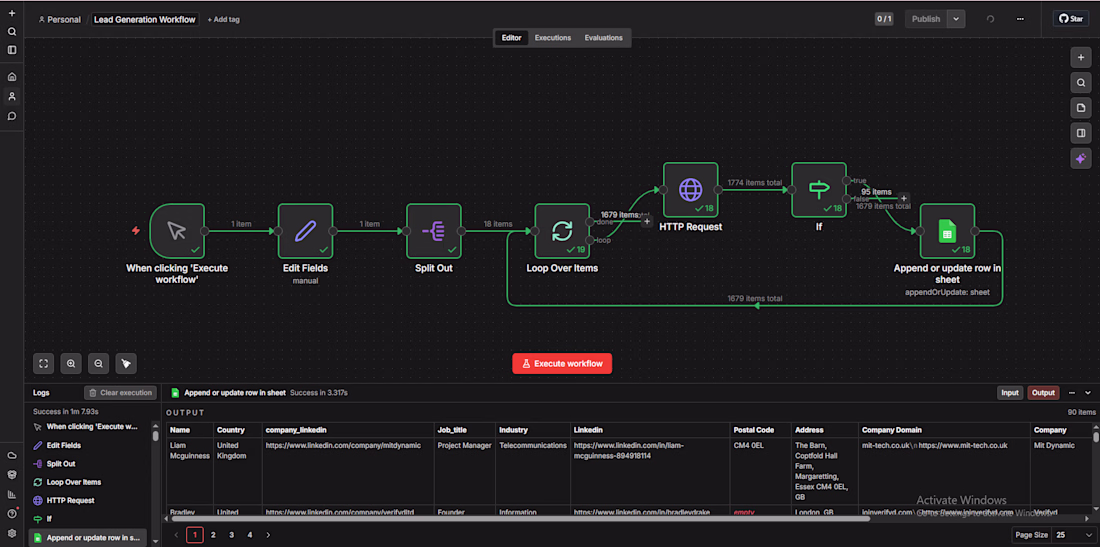The width and height of the screenshot is (1100, 547).
Task: Switch log view to Input
Action: click(x=1010, y=393)
